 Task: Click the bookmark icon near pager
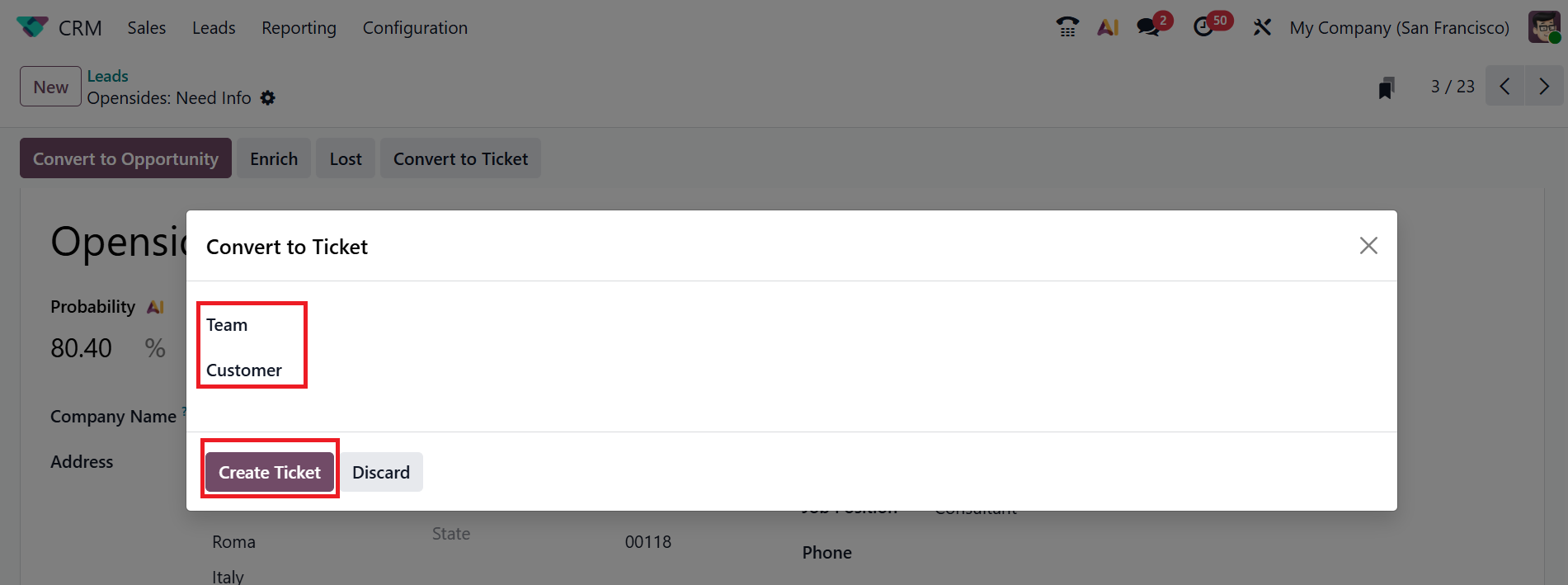1387,87
